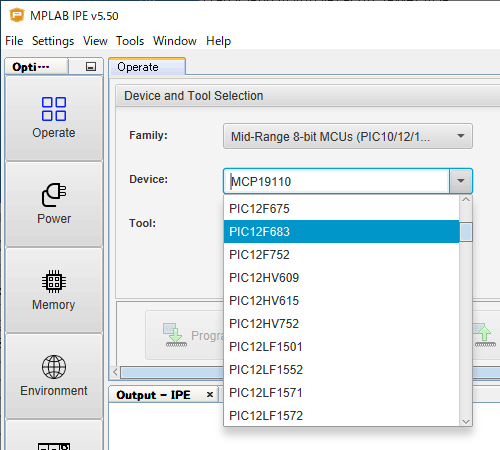The image size is (500, 450).
Task: Open the Operate panel icon
Action: click(54, 109)
